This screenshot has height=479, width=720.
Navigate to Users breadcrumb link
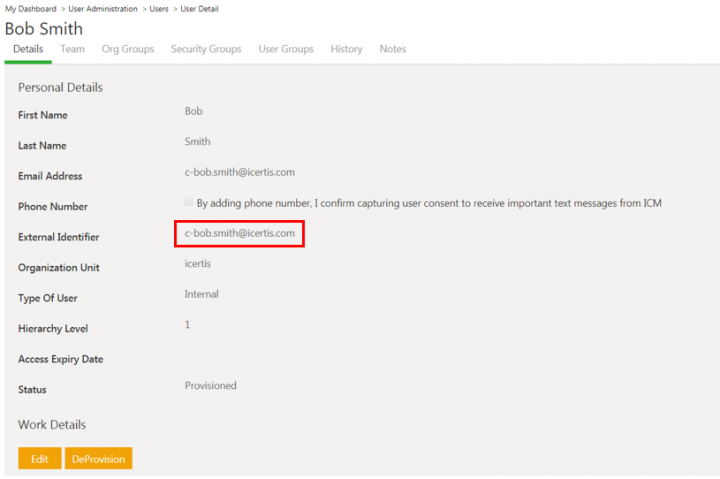(159, 9)
